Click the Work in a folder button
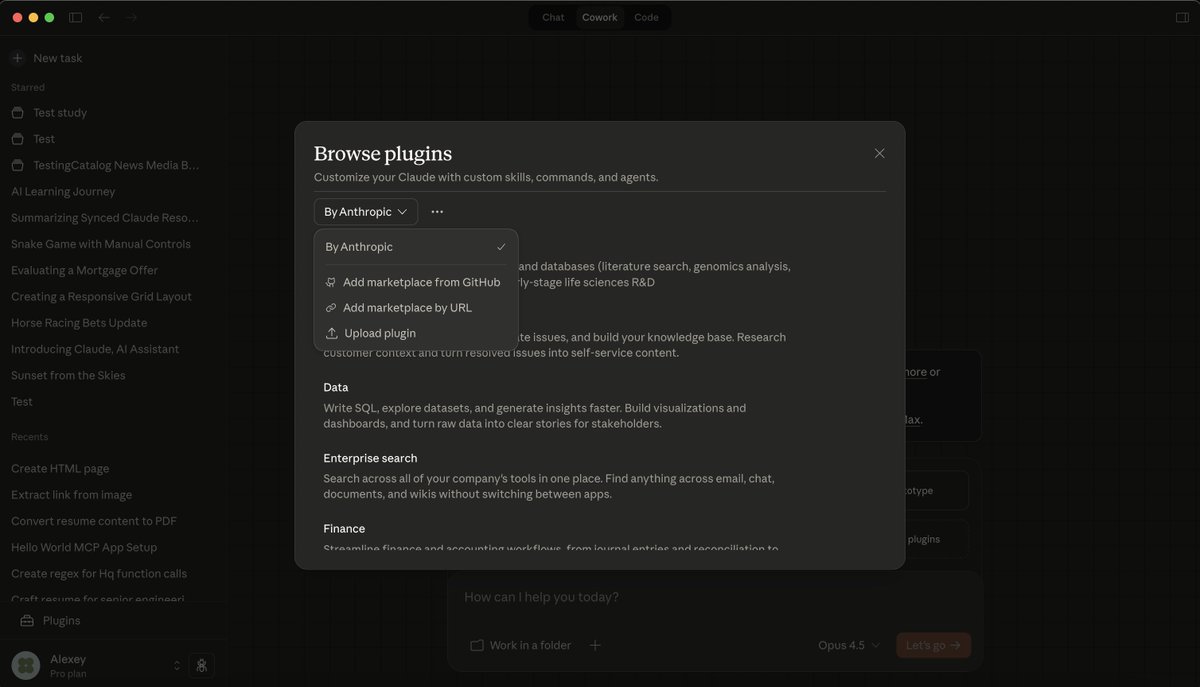1200x687 pixels. [x=520, y=645]
